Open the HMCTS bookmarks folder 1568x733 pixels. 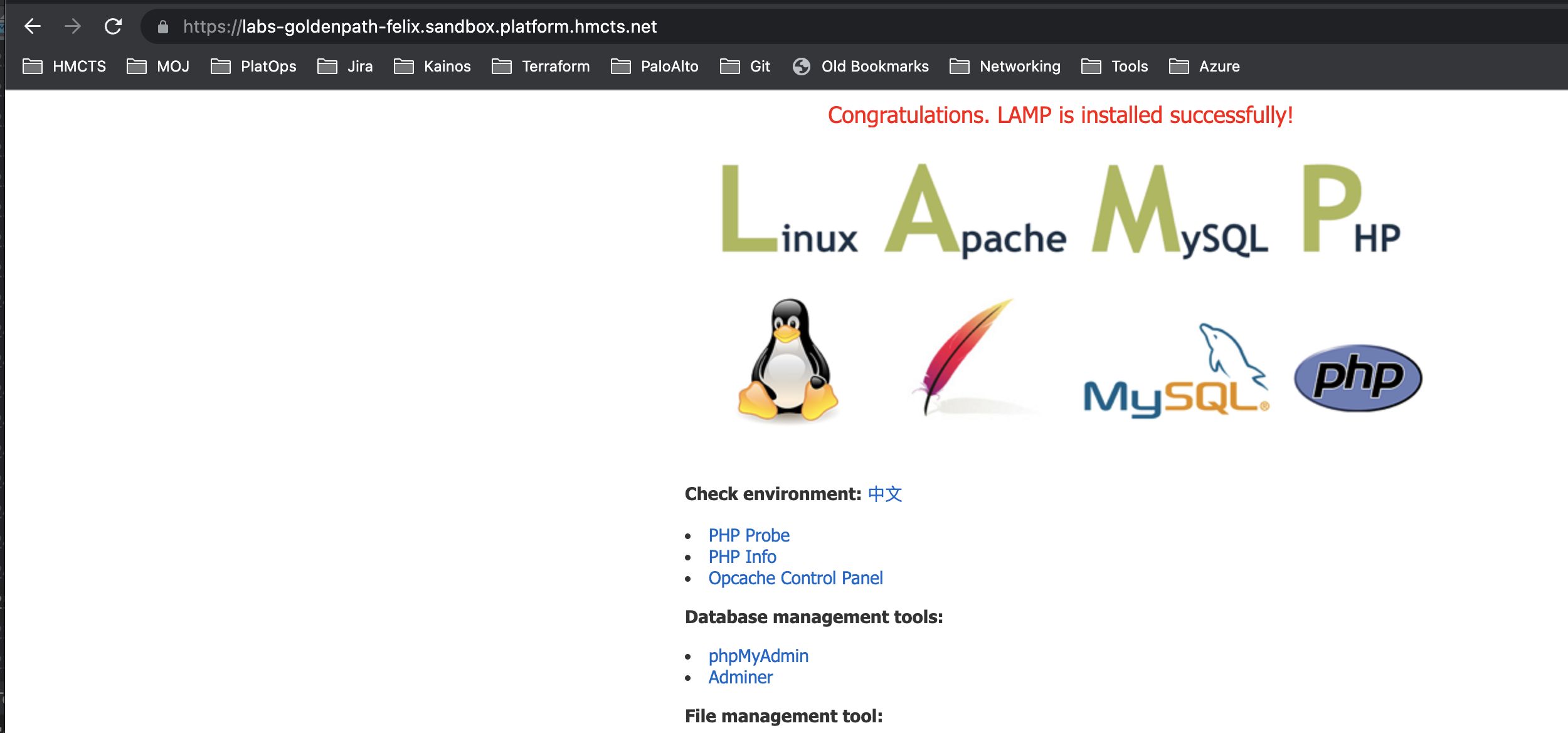pyautogui.click(x=65, y=67)
